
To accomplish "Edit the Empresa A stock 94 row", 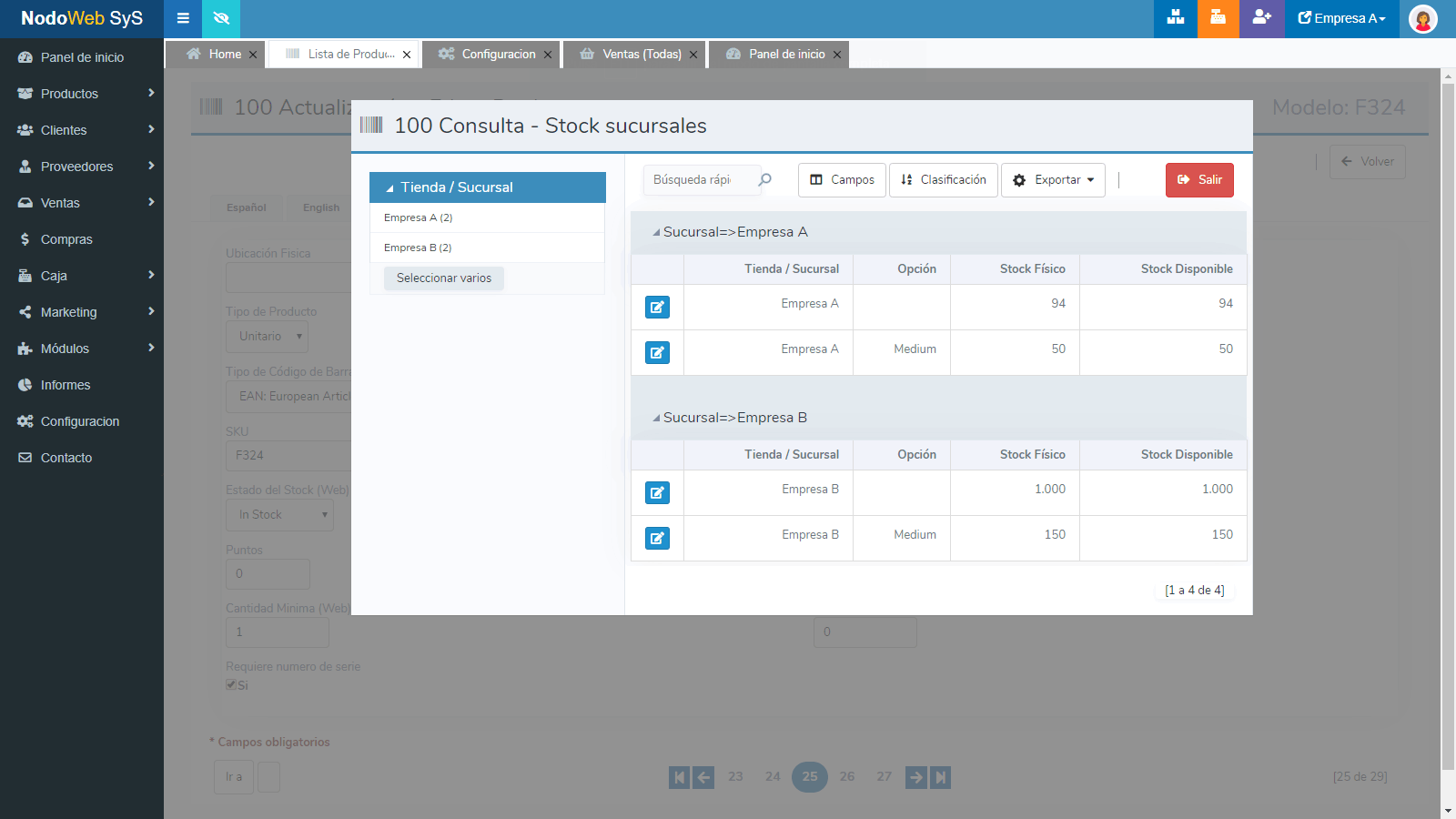I will [x=657, y=308].
